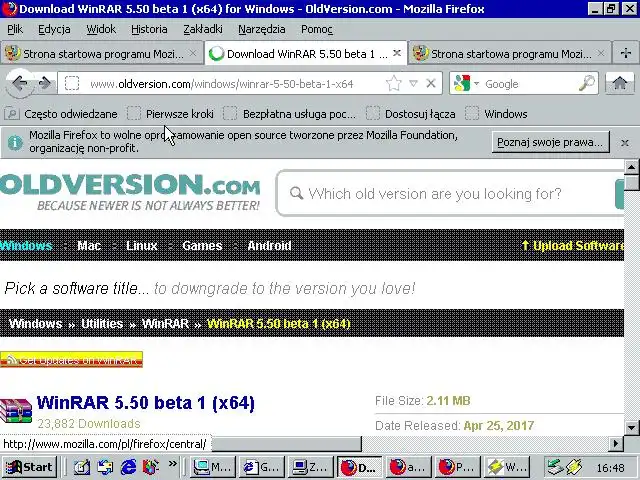This screenshot has height=480, width=640.
Task: Switch to W... taskbar window
Action: pos(507,467)
